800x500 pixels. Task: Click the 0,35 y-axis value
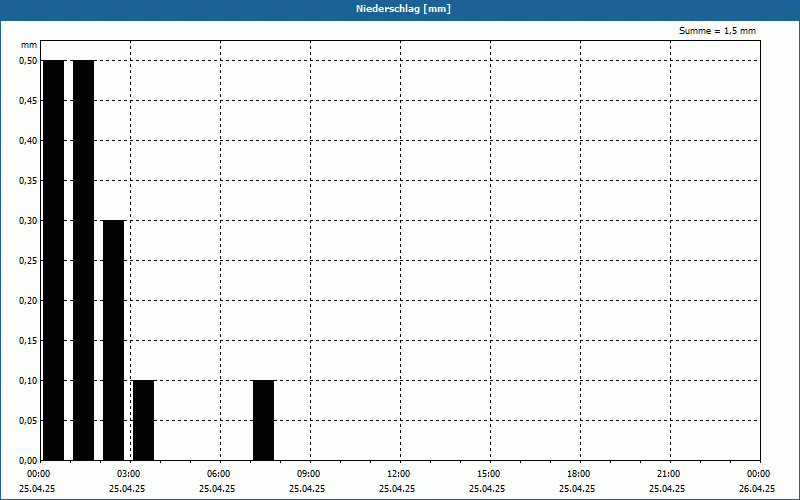pyautogui.click(x=28, y=181)
